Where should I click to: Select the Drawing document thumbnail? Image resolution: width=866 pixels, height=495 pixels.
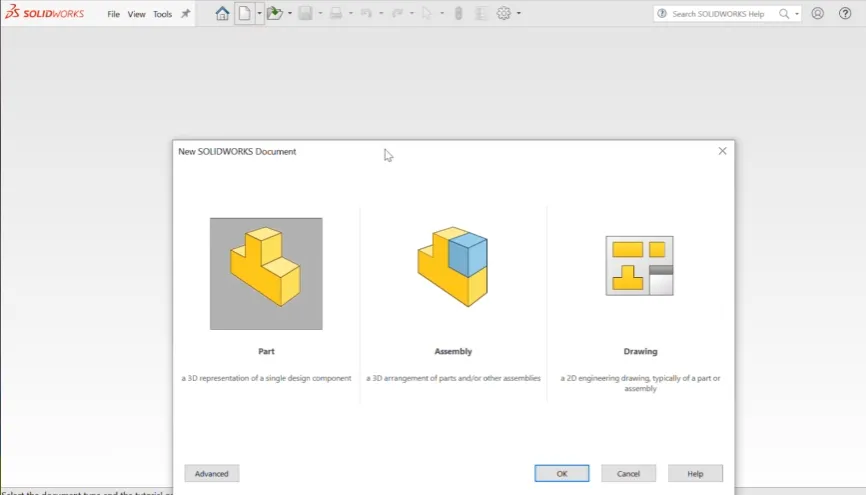tap(640, 266)
